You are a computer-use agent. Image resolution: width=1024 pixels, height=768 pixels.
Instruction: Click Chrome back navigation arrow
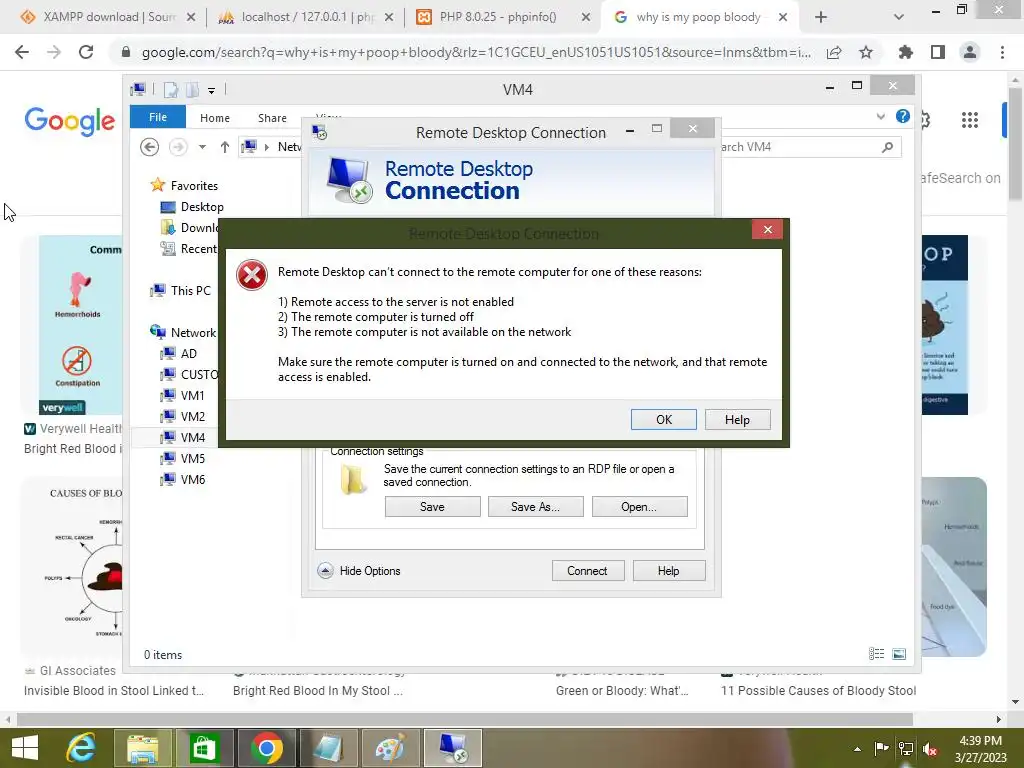tap(22, 52)
